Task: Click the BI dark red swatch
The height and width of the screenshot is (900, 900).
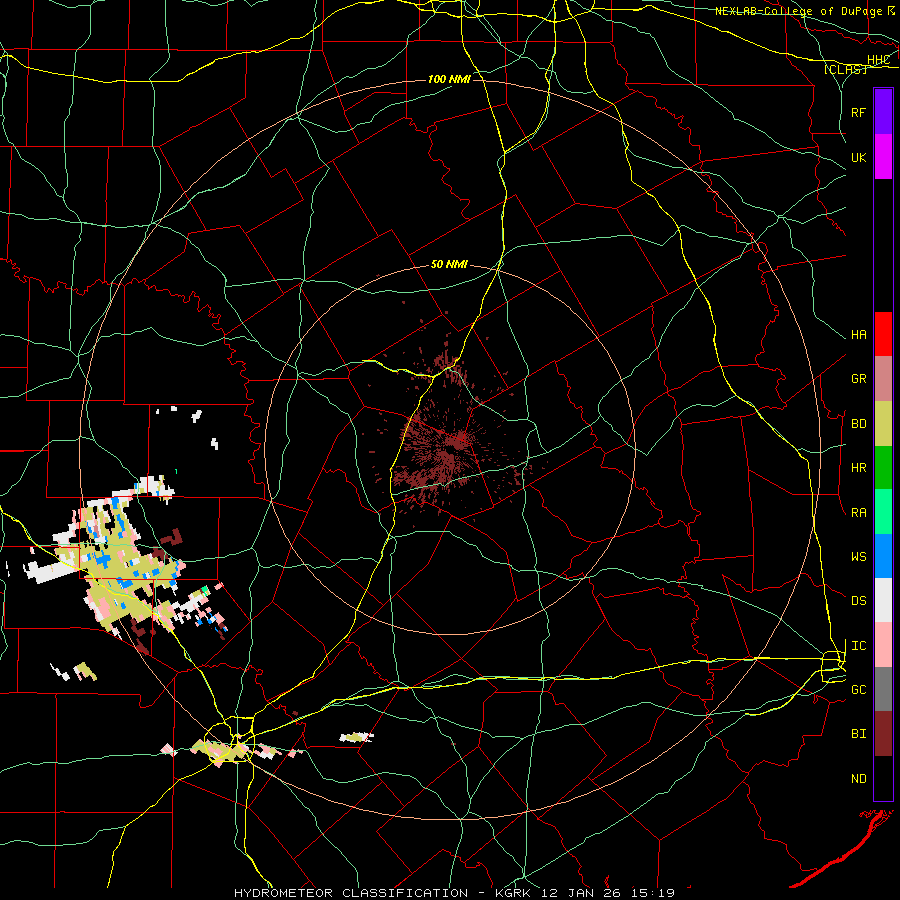Action: [883, 734]
